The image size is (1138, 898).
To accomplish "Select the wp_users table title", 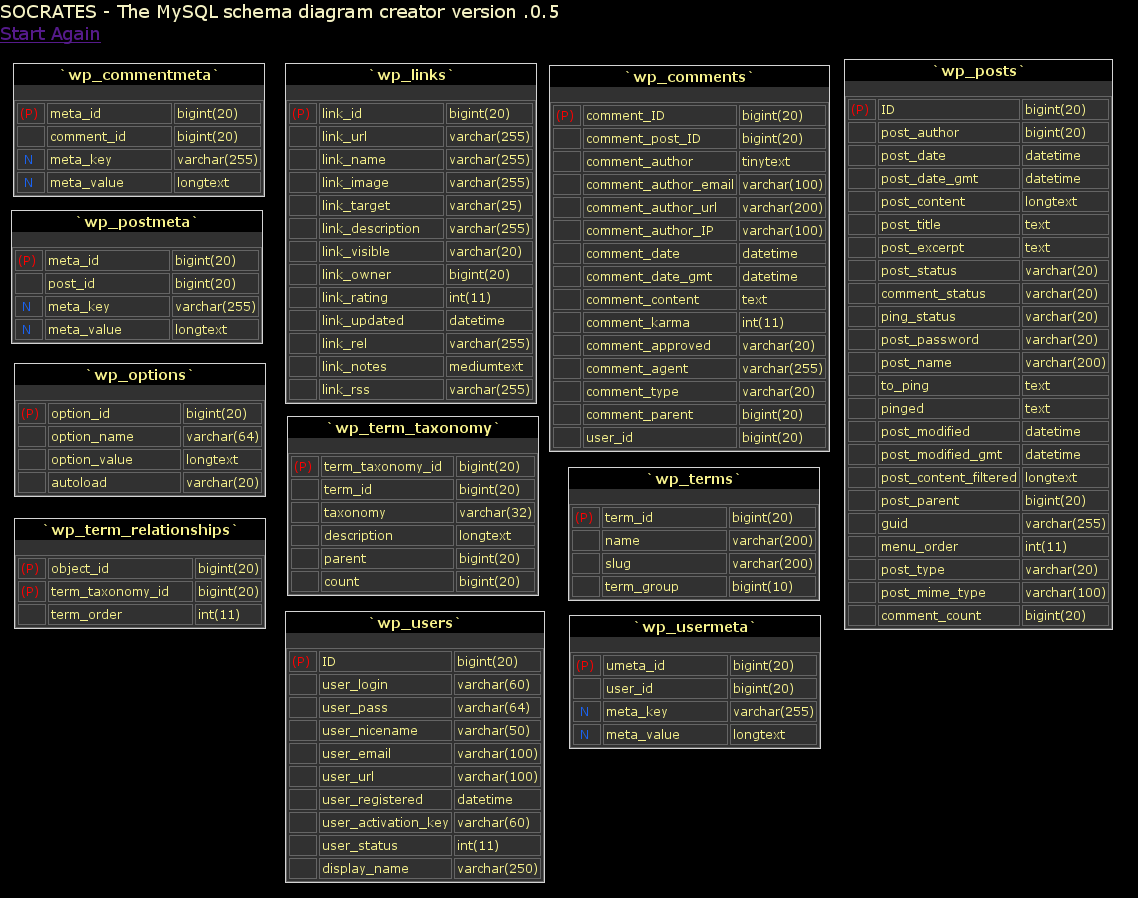I will click(x=415, y=623).
